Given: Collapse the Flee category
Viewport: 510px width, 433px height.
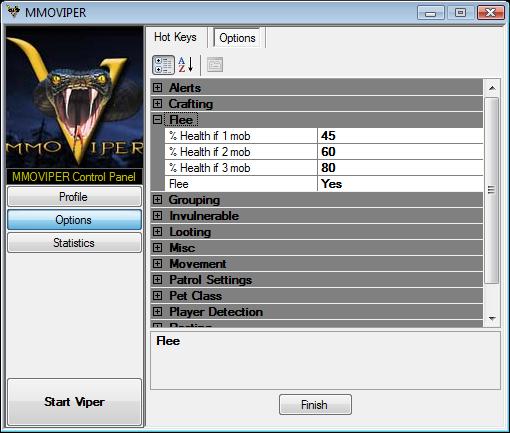Looking at the screenshot, I should 157,120.
